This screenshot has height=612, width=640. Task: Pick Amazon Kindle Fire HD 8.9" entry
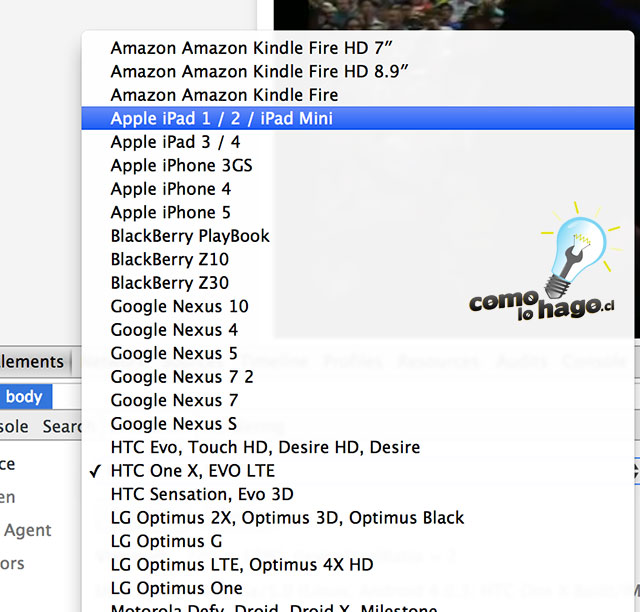[260, 71]
